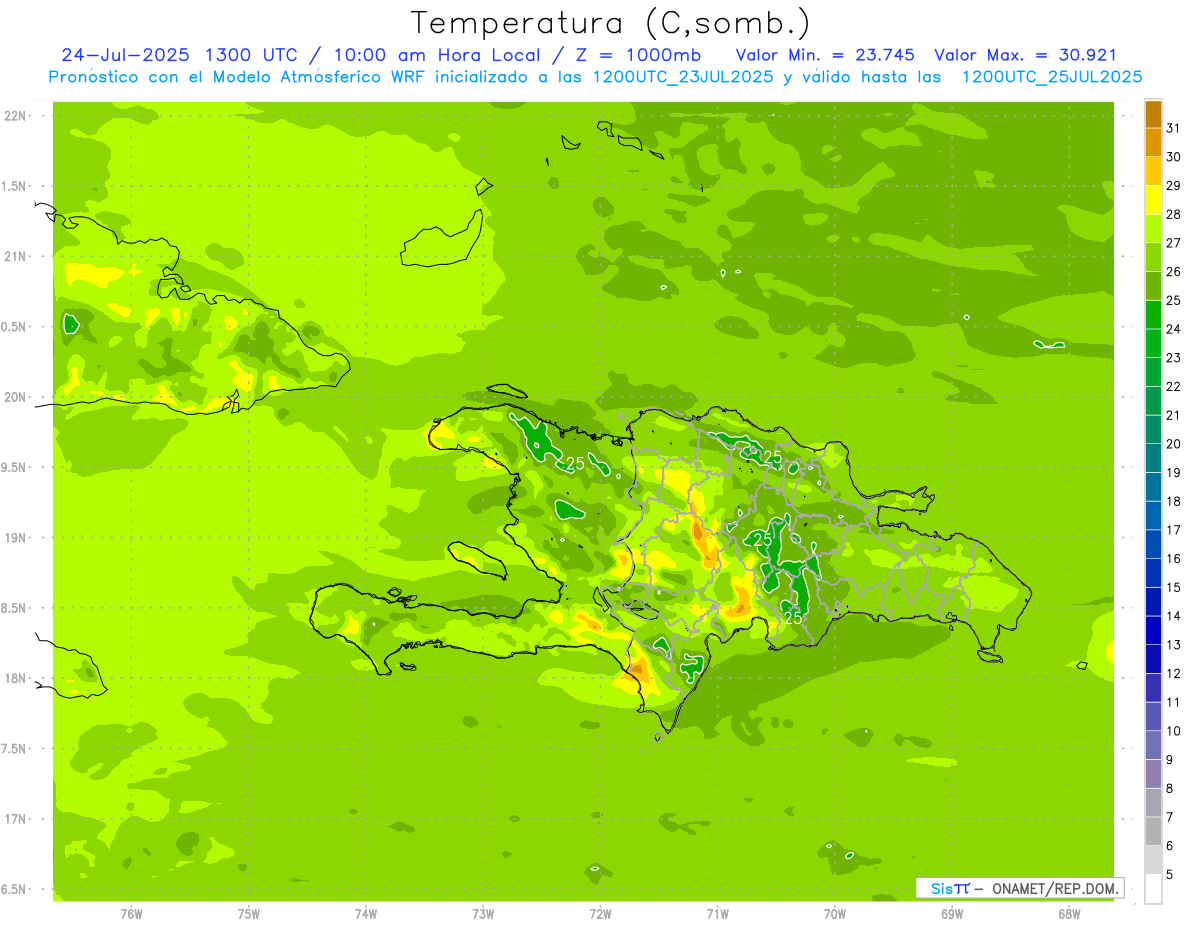The width and height of the screenshot is (1200, 927).
Task: Click the legend value '27'
Action: click(x=1174, y=243)
